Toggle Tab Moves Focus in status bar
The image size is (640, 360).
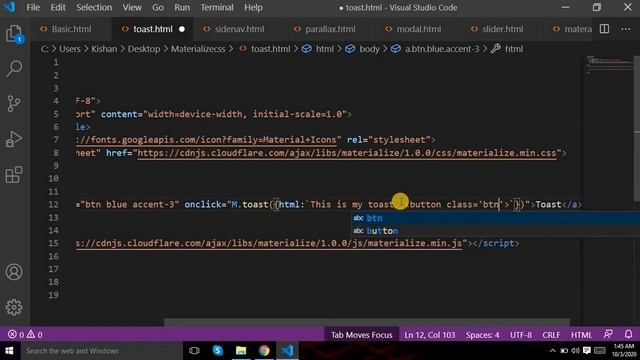[x=361, y=335]
